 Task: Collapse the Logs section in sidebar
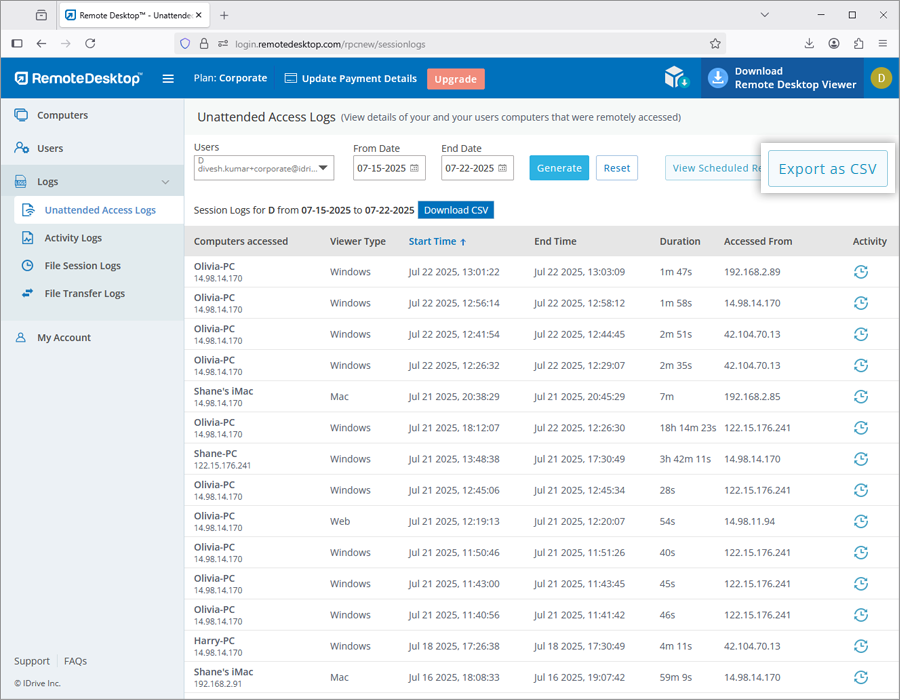click(x=166, y=182)
